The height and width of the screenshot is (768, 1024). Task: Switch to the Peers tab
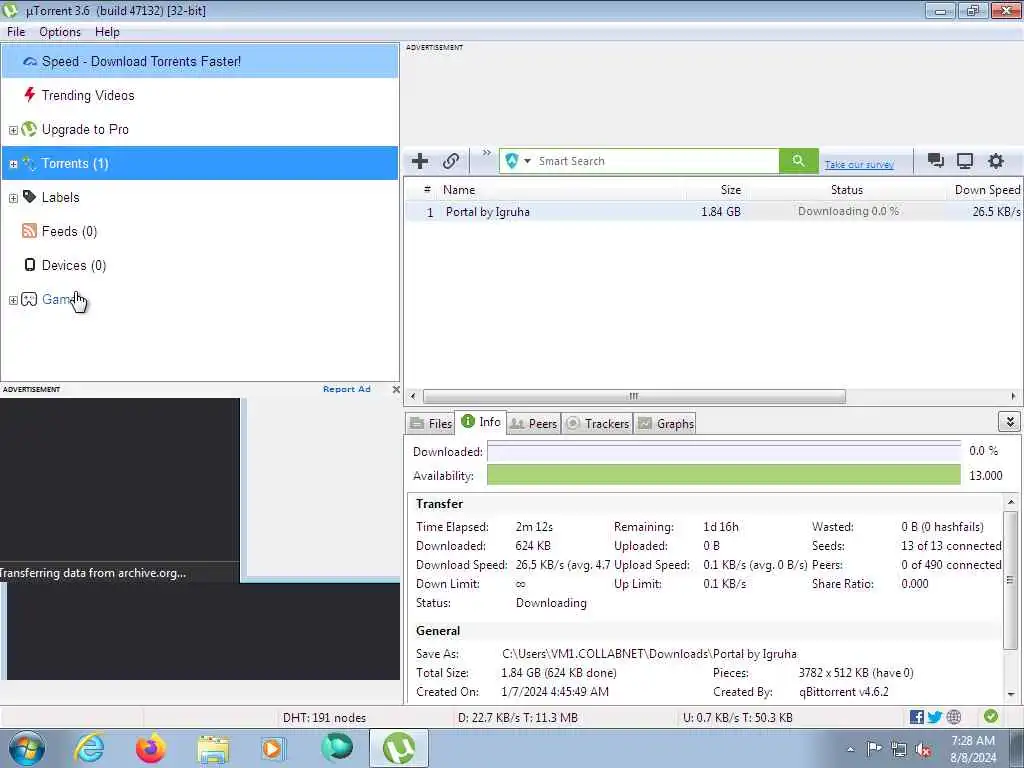coord(534,423)
